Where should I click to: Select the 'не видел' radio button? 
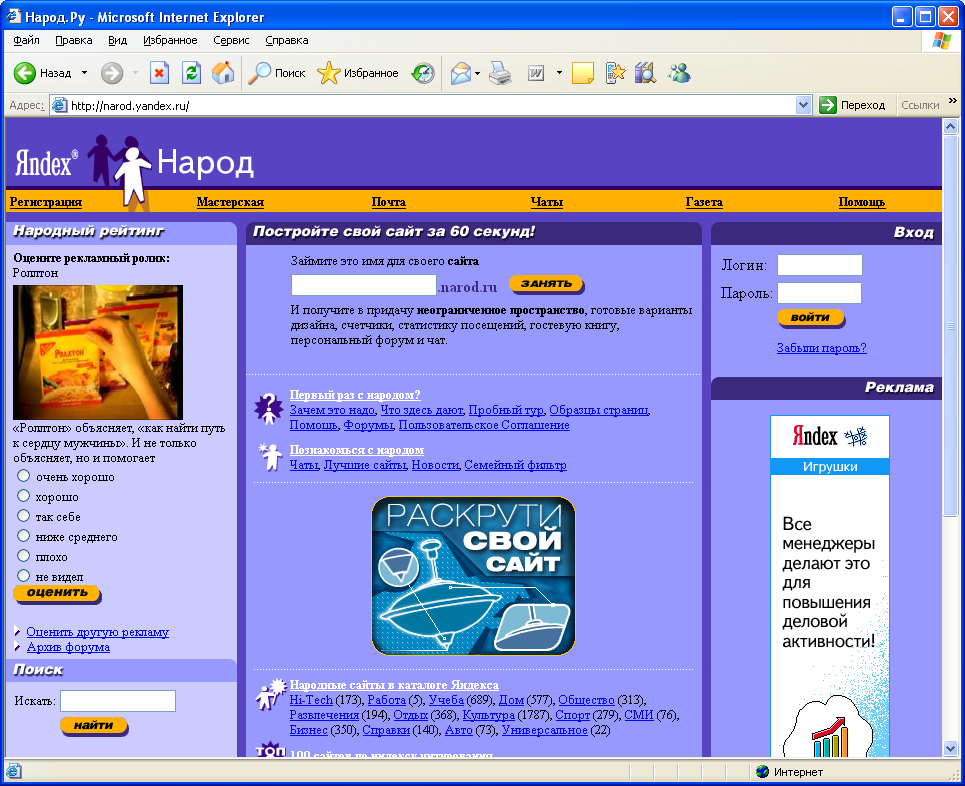[x=23, y=575]
